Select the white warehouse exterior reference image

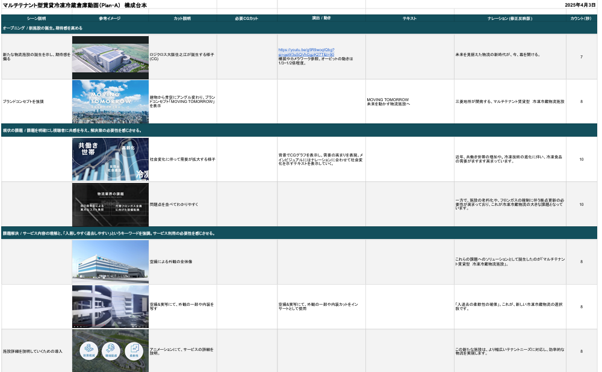coord(110,262)
